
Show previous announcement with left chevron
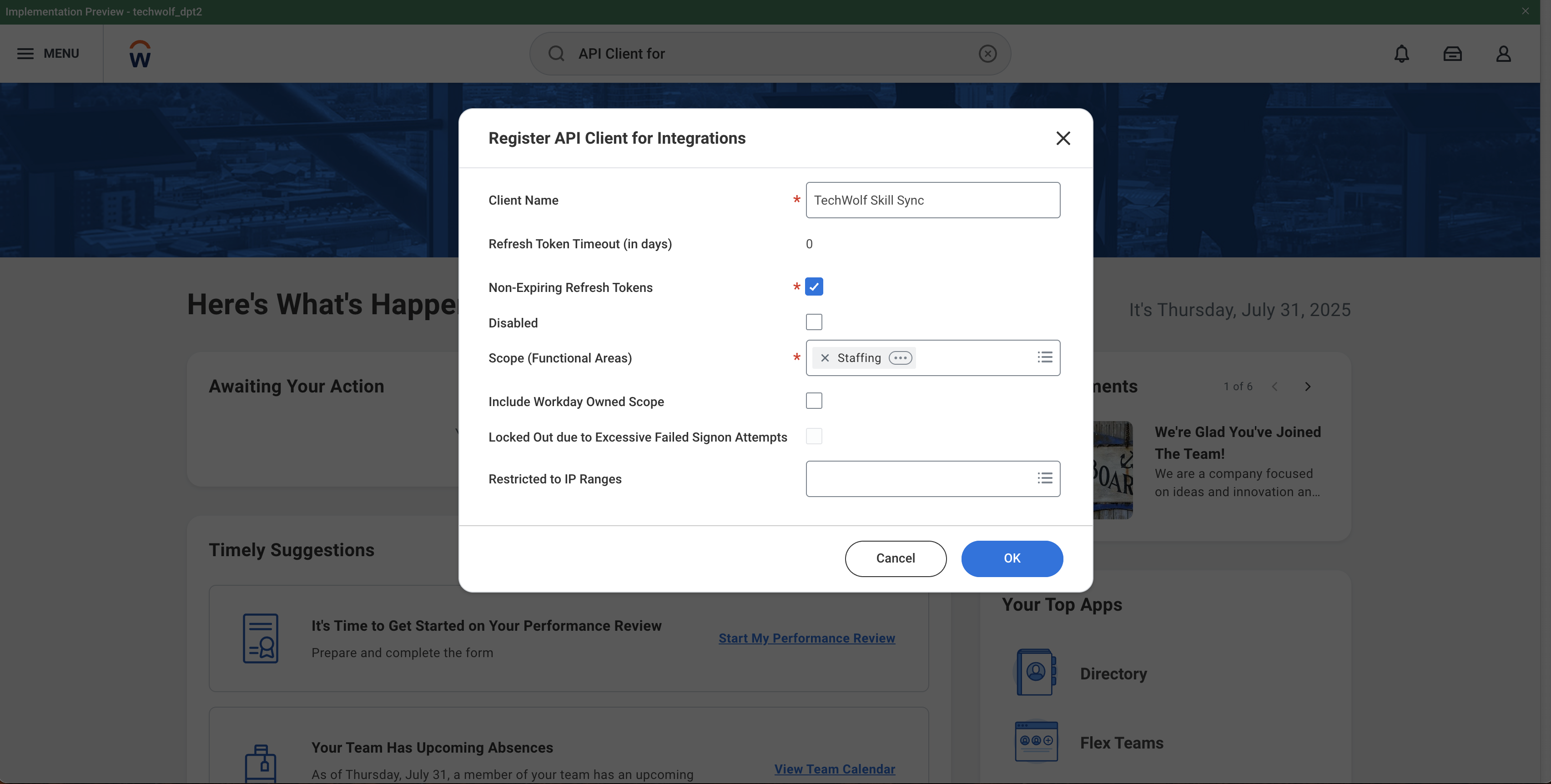[1274, 386]
